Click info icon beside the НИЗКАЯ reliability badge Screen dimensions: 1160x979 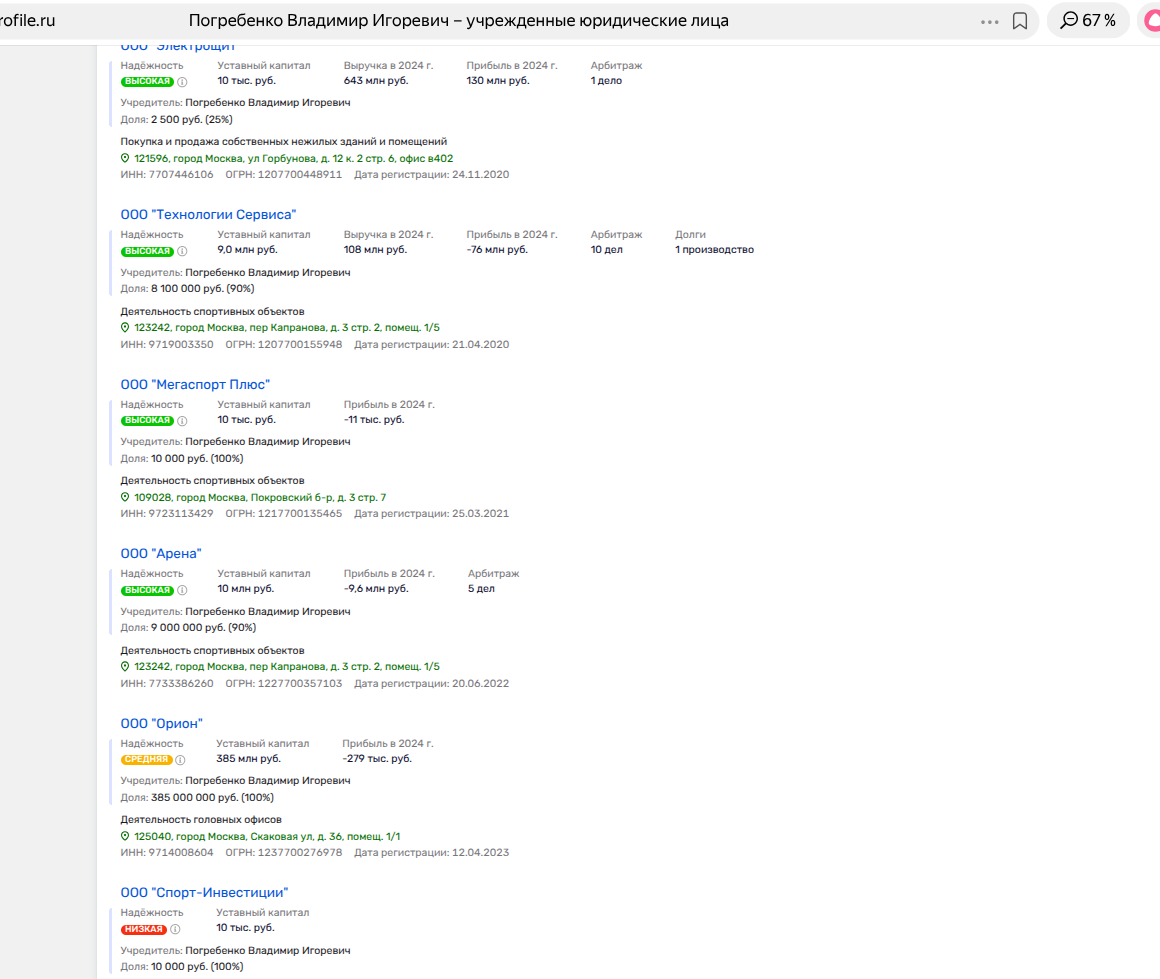(175, 929)
